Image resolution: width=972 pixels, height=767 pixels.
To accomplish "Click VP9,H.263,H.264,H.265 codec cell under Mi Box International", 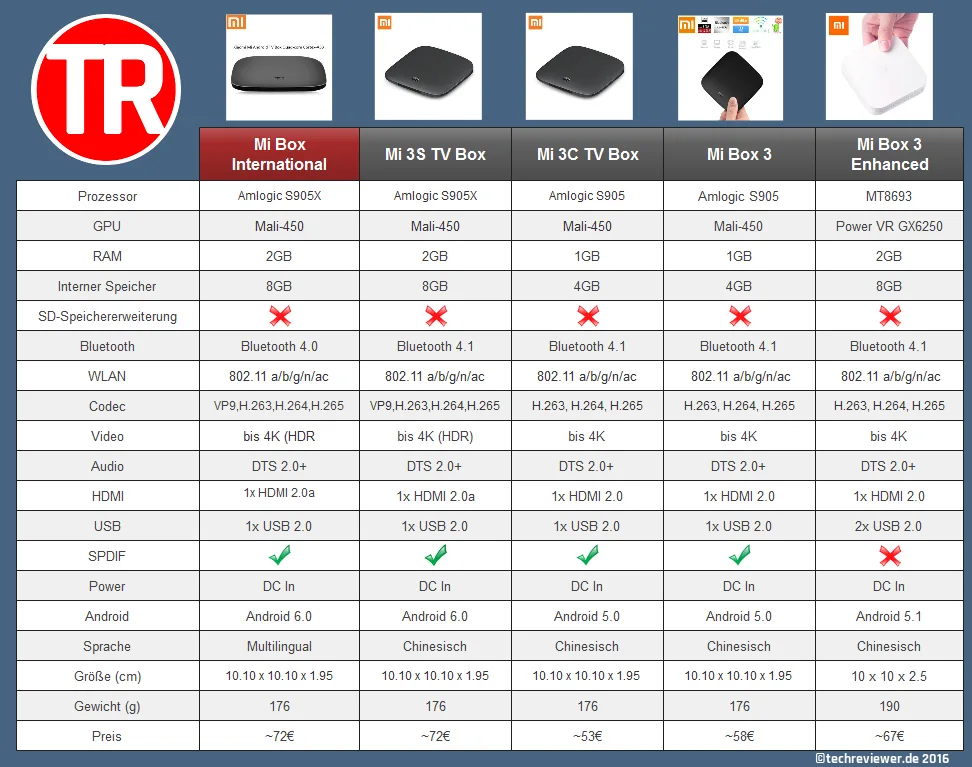I will [279, 406].
